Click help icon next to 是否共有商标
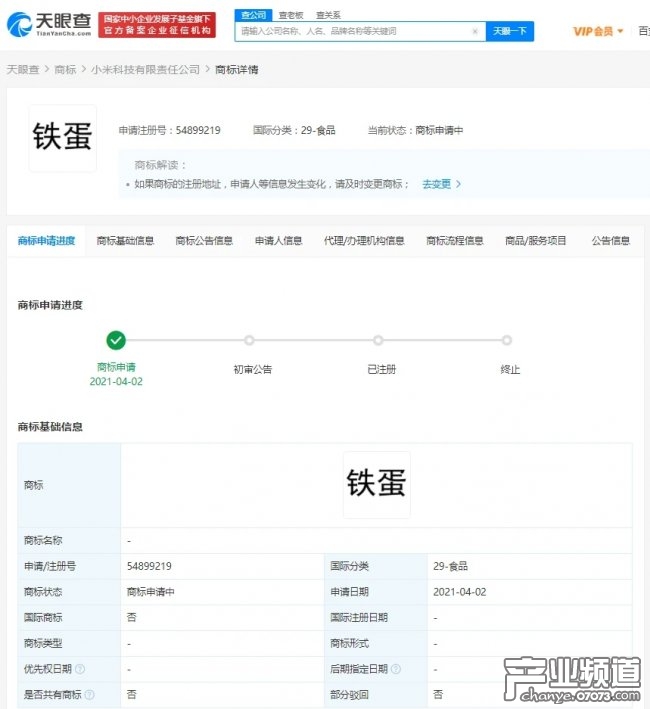The height and width of the screenshot is (709, 650). tap(89, 694)
